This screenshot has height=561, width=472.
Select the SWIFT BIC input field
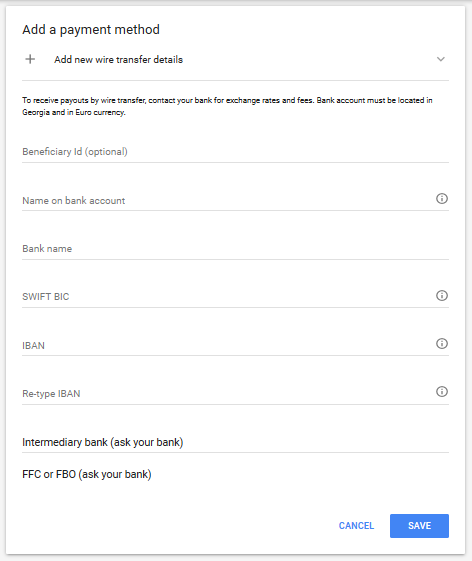coord(228,297)
